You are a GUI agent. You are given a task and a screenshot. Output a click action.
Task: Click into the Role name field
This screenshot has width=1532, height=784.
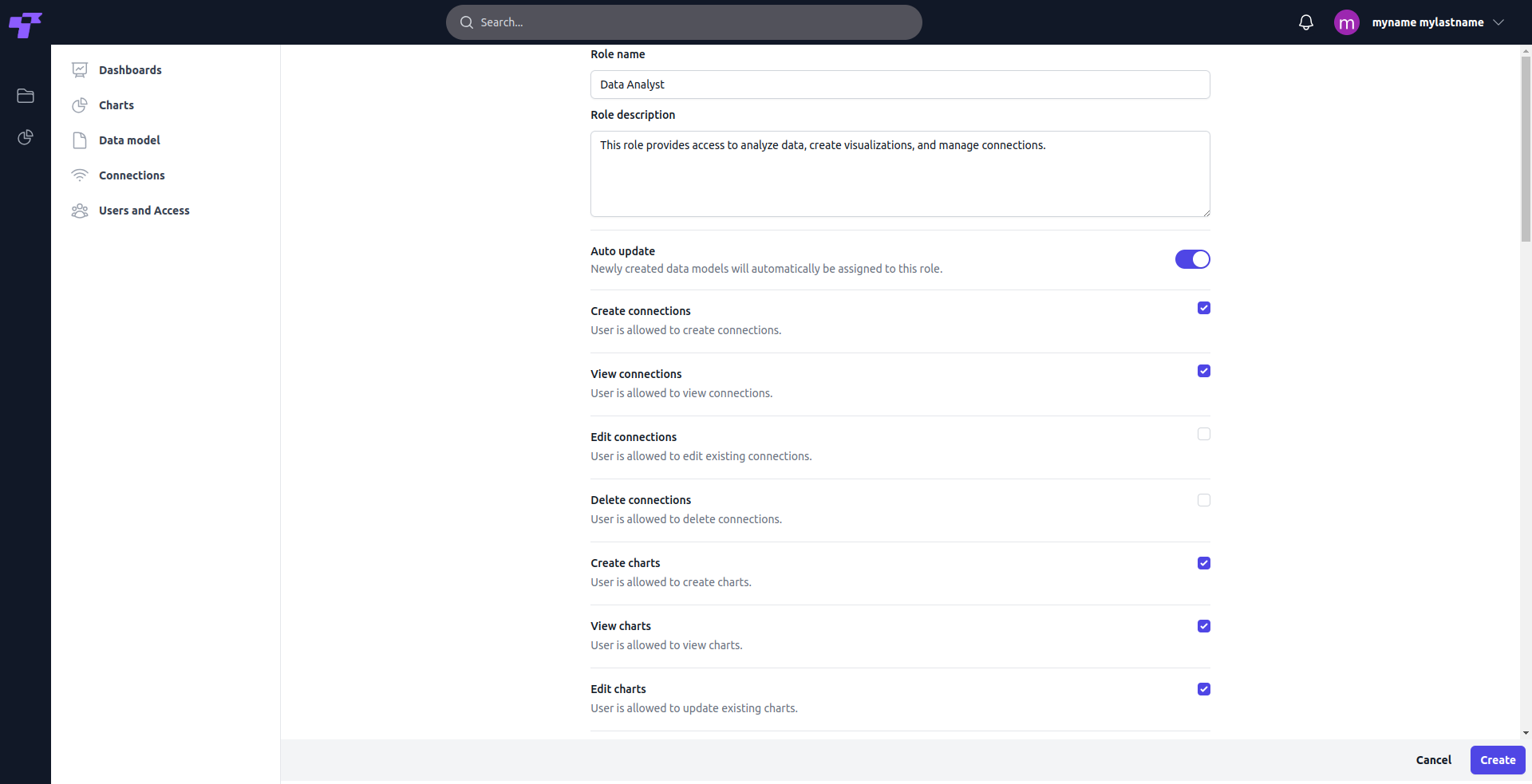pos(899,85)
